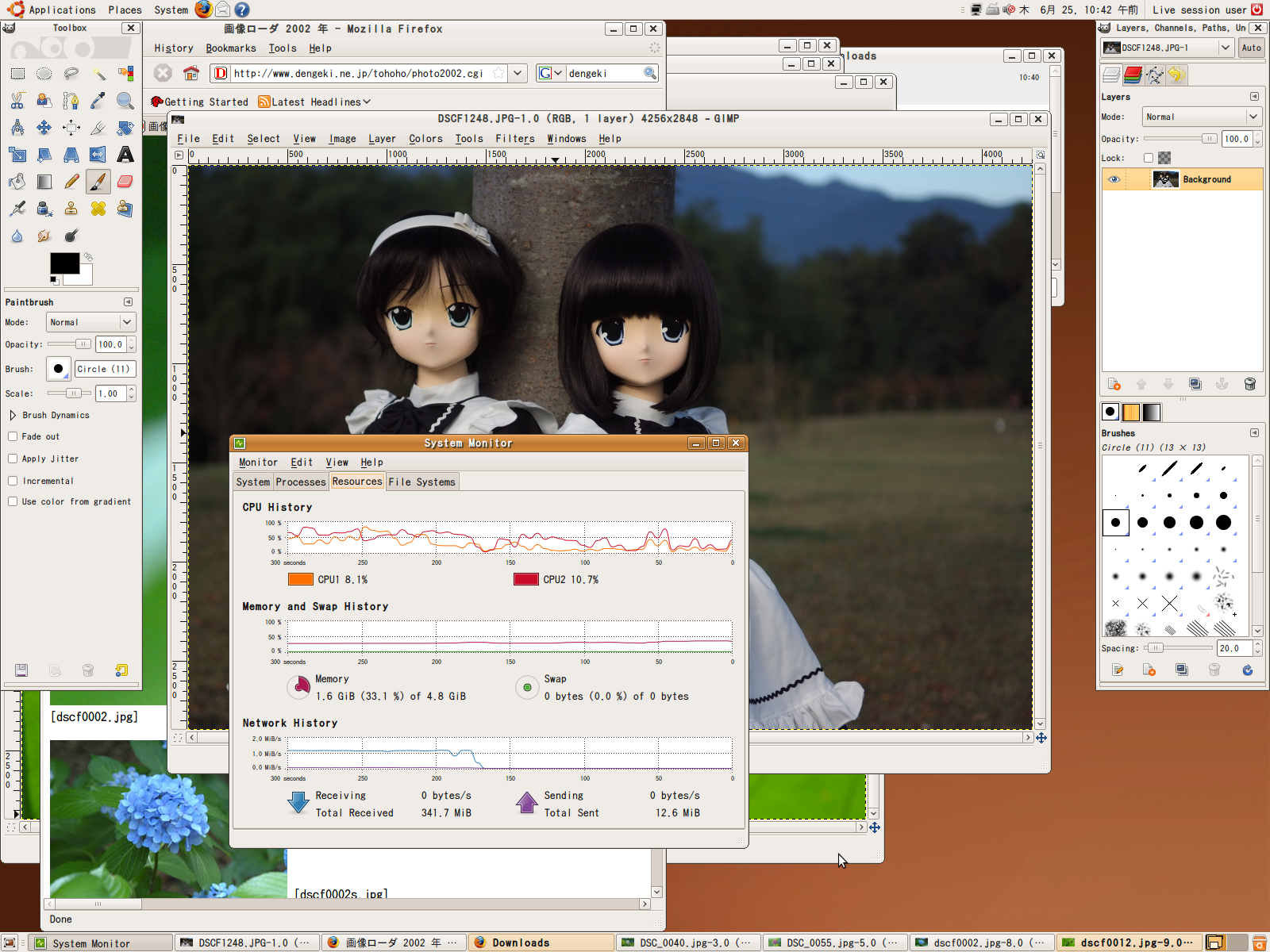Screen dimensions: 1270x952
Task: Enable the Fade out checkbox
Action: click(x=13, y=436)
